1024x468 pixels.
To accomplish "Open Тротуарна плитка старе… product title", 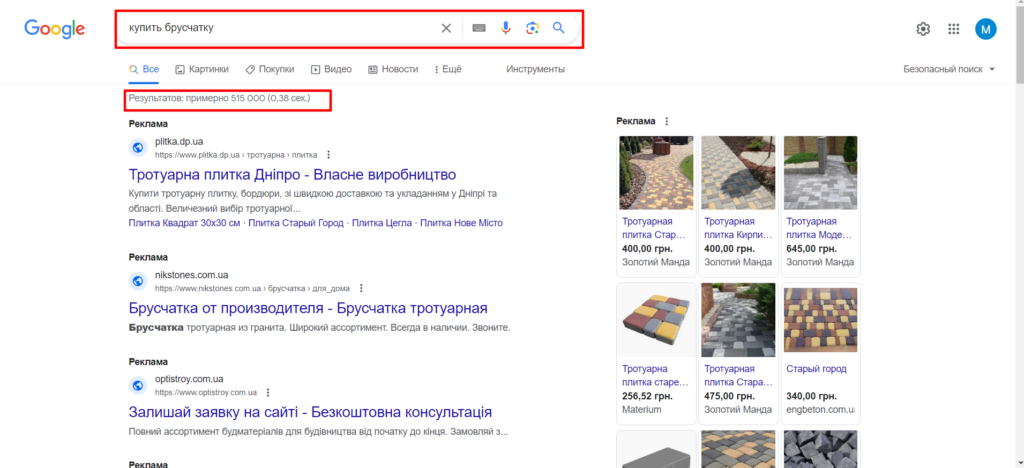I will 656,375.
